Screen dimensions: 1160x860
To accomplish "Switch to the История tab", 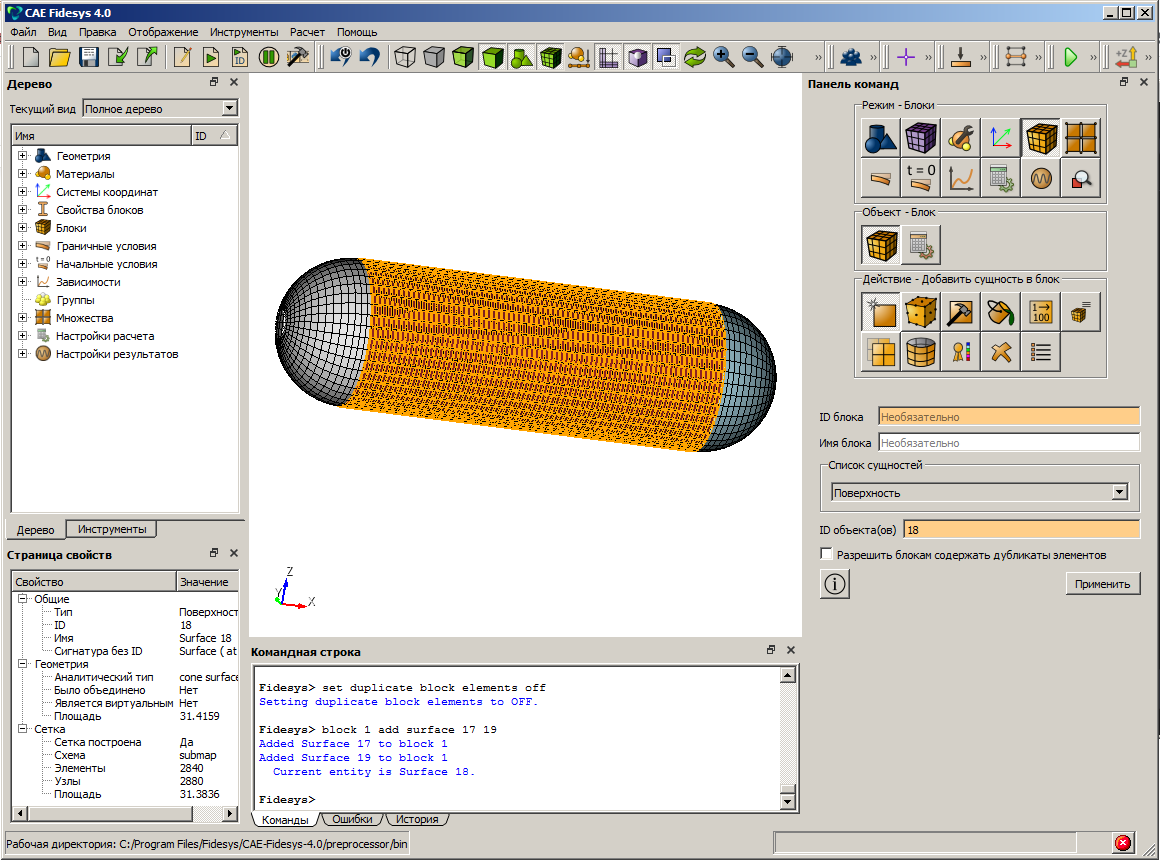I will pyautogui.click(x=417, y=819).
